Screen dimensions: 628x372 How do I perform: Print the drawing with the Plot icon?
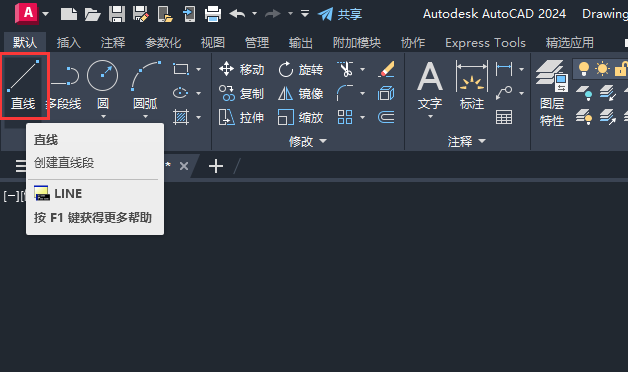pos(213,14)
